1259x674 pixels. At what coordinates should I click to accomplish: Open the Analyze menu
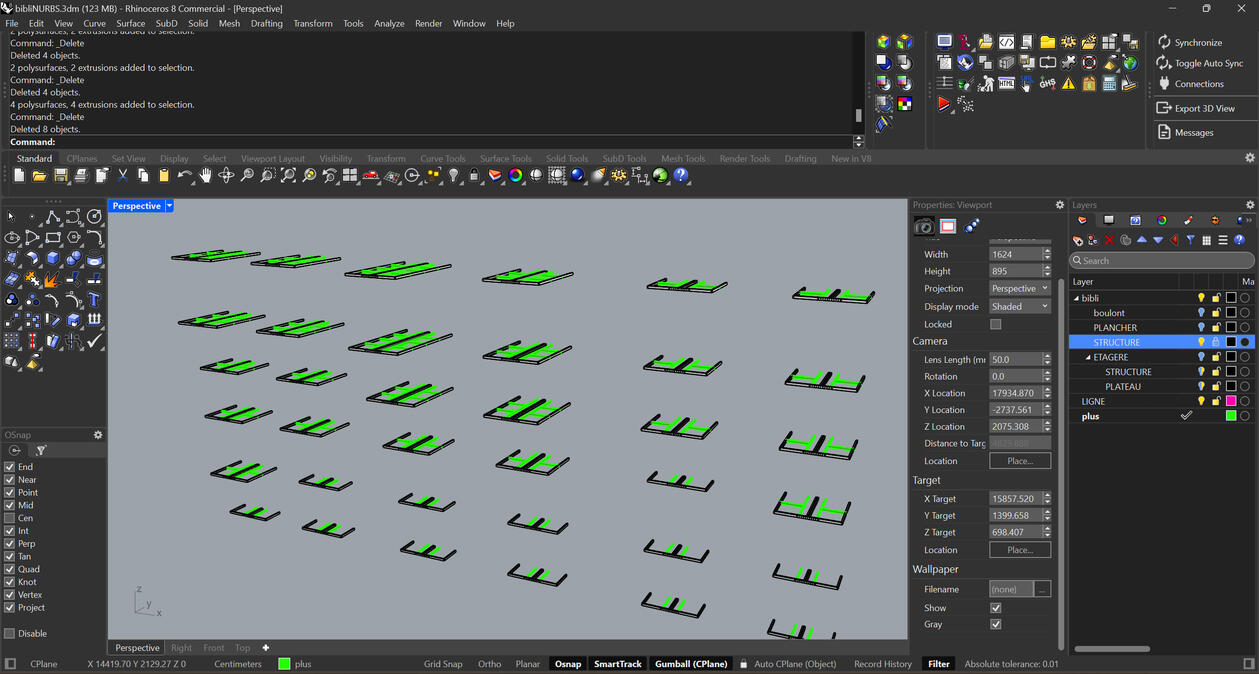coord(389,23)
